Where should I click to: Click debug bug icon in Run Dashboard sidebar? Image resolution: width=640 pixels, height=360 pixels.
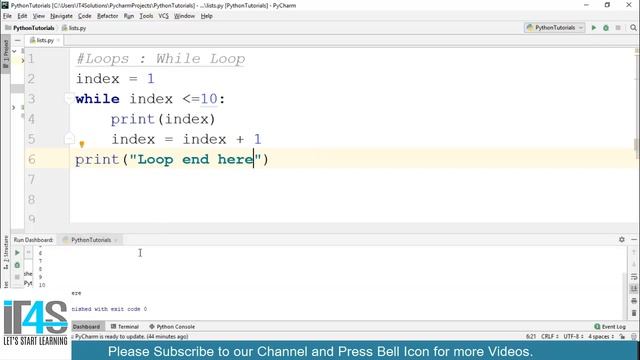17,265
